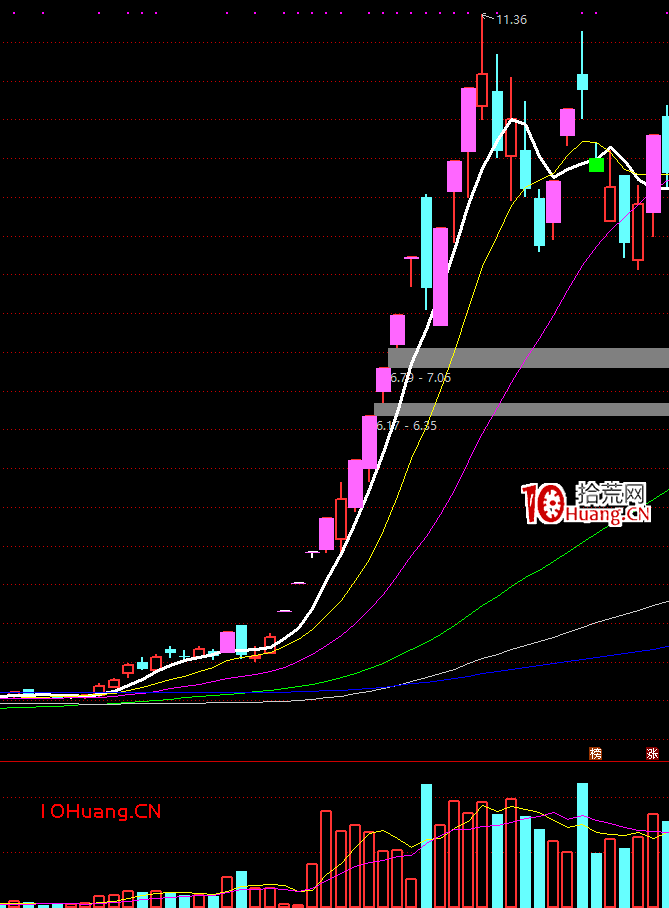
Task: Open the 榜 info marker
Action: [x=595, y=753]
